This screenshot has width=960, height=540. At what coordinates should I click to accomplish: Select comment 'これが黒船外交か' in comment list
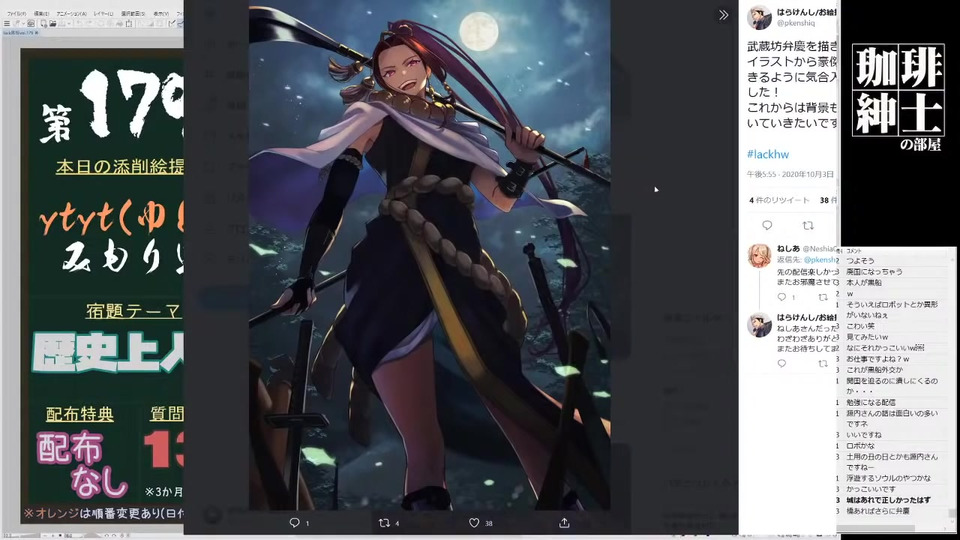tap(874, 370)
